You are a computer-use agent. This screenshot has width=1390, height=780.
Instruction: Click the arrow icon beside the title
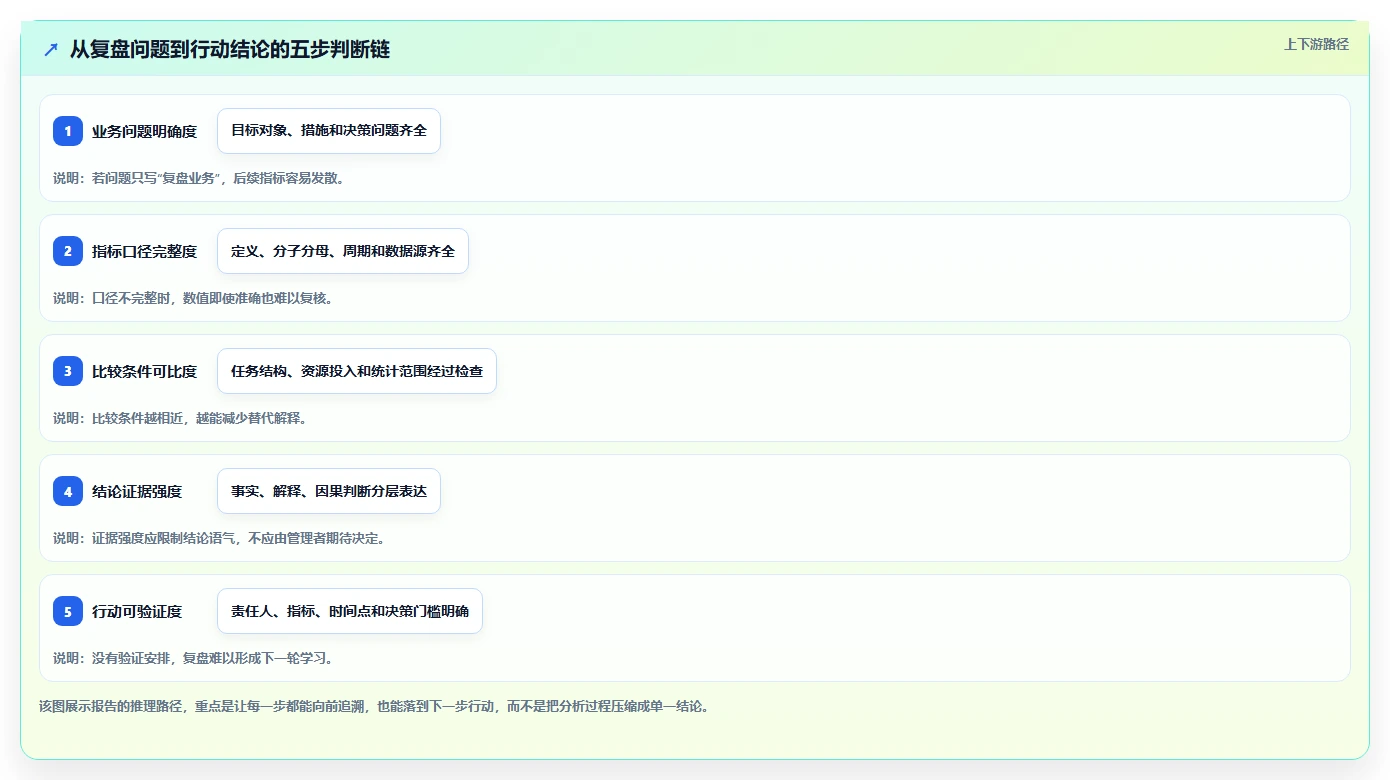[51, 49]
